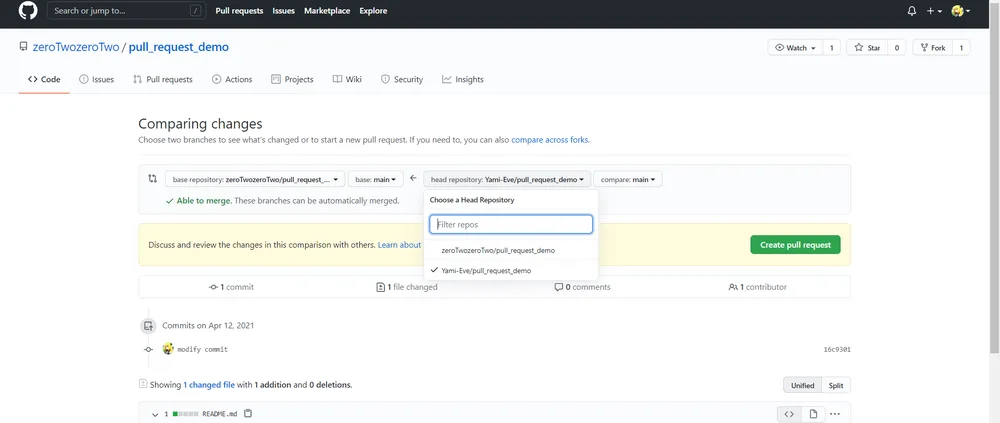This screenshot has height=423, width=1000.
Task: Click the Commits on Apr 12, 2021 icon
Action: 148,326
